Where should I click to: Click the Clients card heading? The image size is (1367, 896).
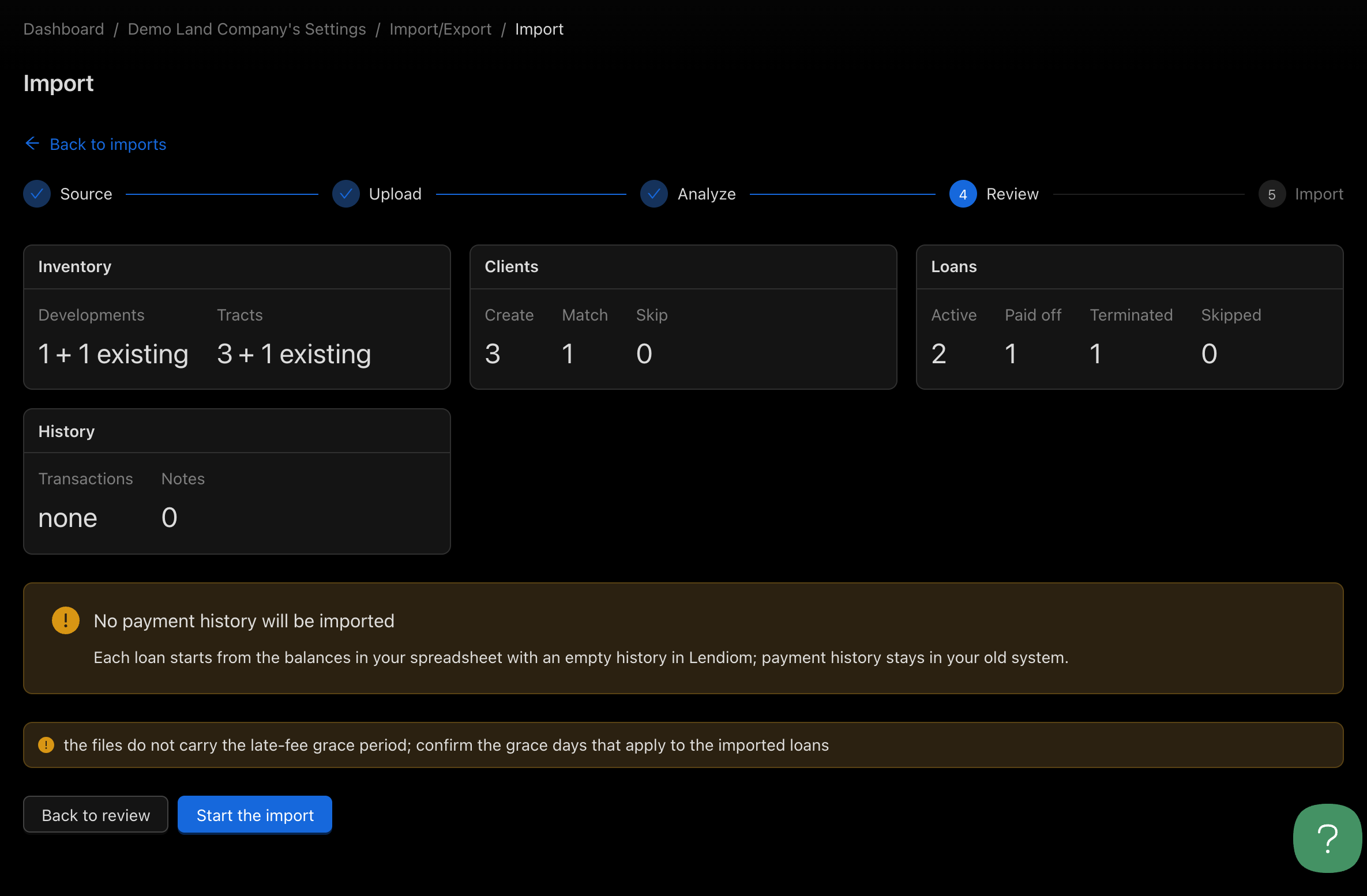click(512, 266)
